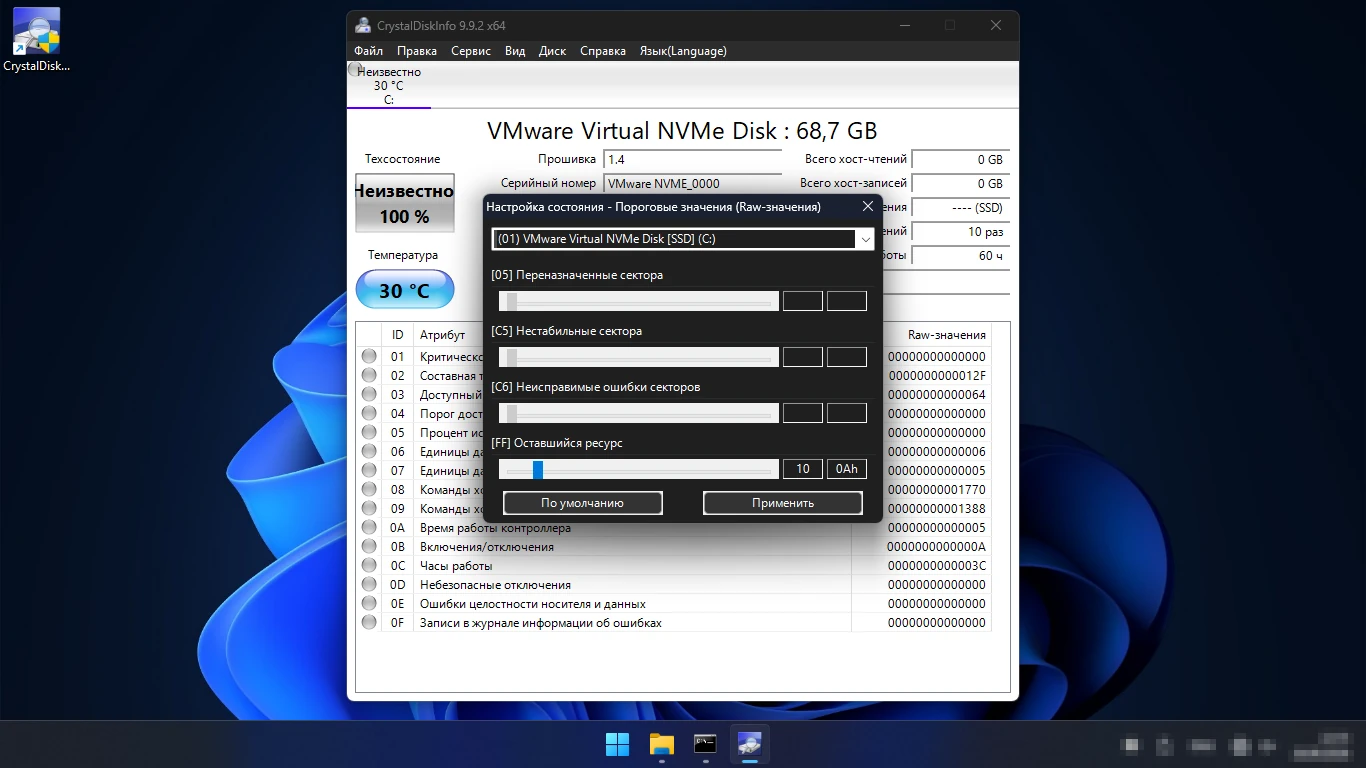
Task: Select the Часы работы attribute row
Action: [674, 566]
